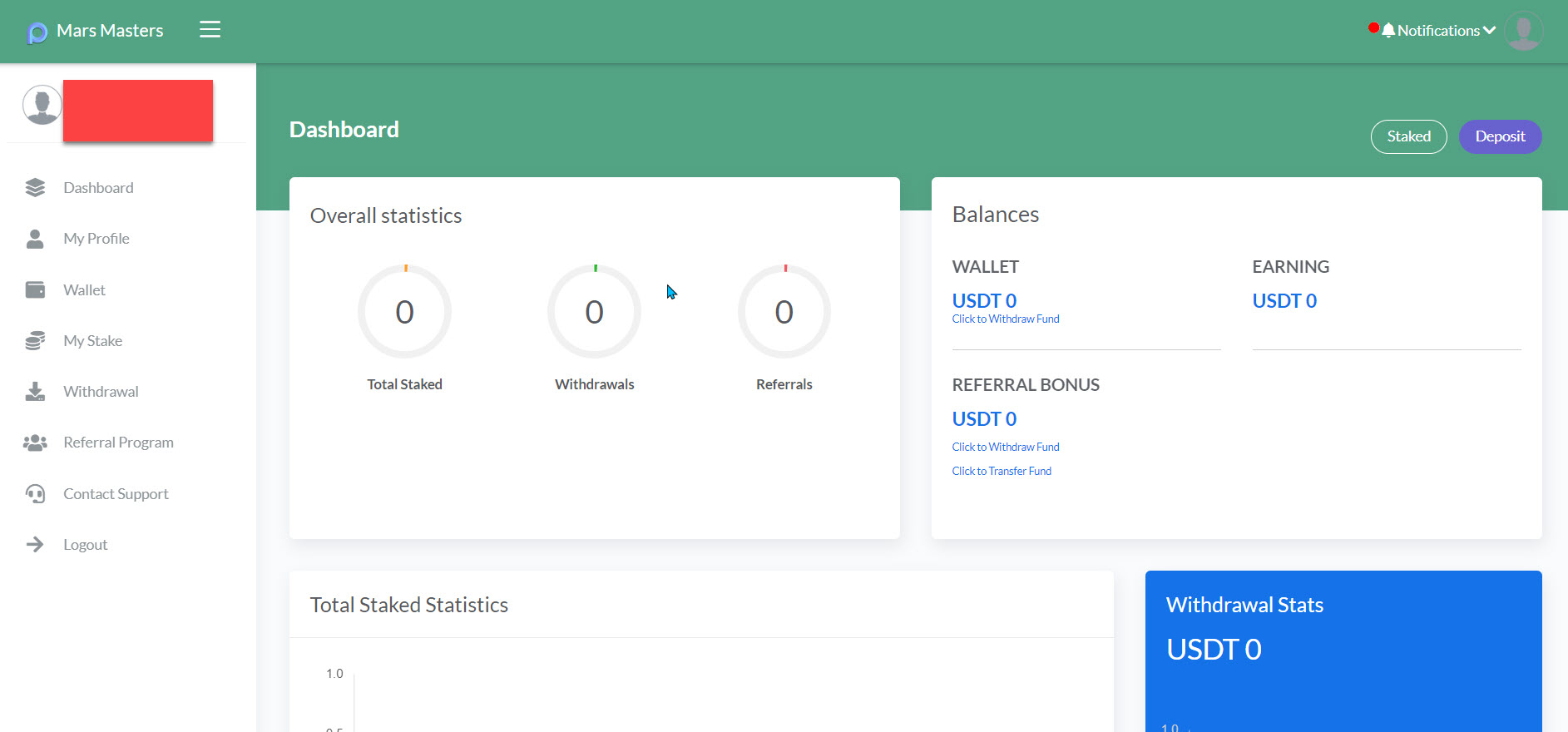Click the Withdrawal download icon
The width and height of the screenshot is (1568, 732).
point(35,392)
